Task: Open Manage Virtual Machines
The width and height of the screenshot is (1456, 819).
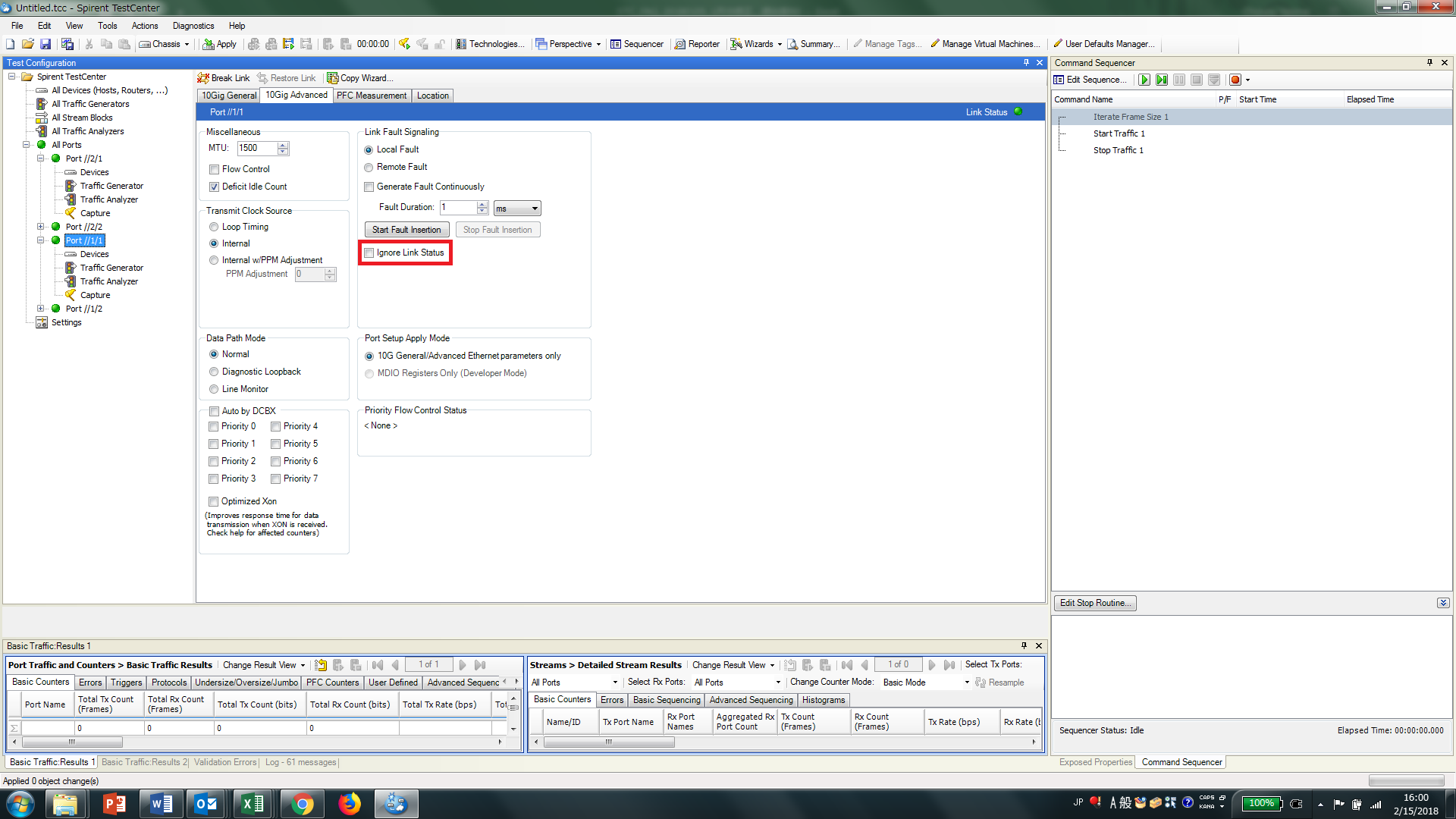Action: point(985,44)
